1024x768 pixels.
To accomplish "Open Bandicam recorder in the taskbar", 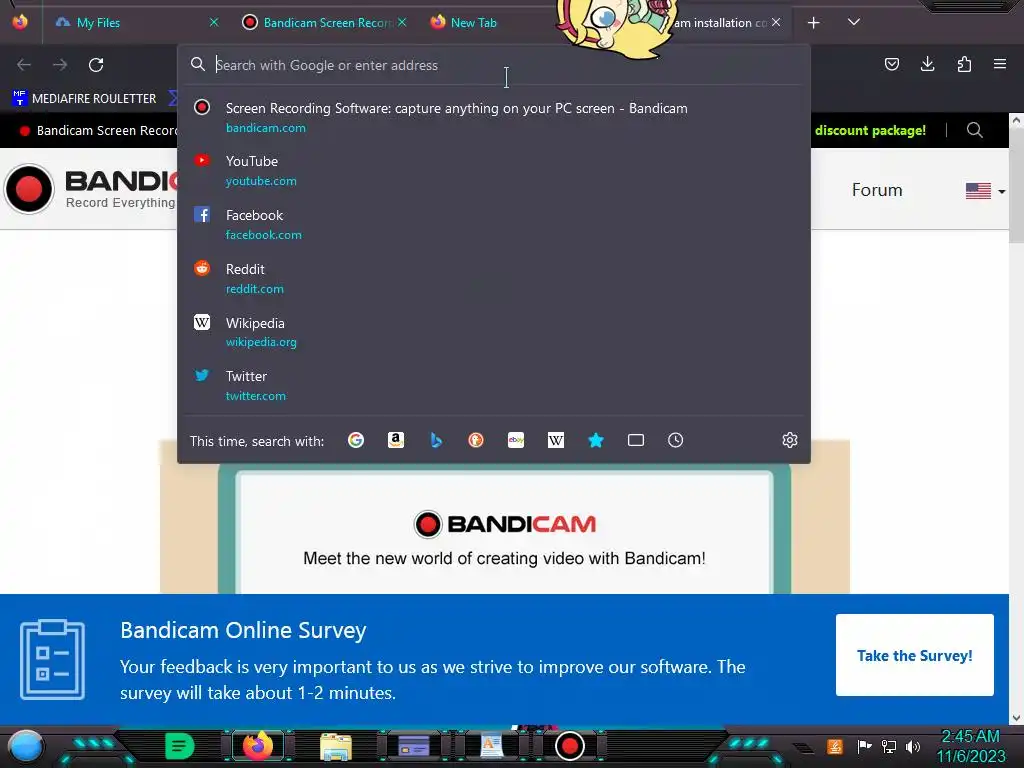I will pos(569,746).
